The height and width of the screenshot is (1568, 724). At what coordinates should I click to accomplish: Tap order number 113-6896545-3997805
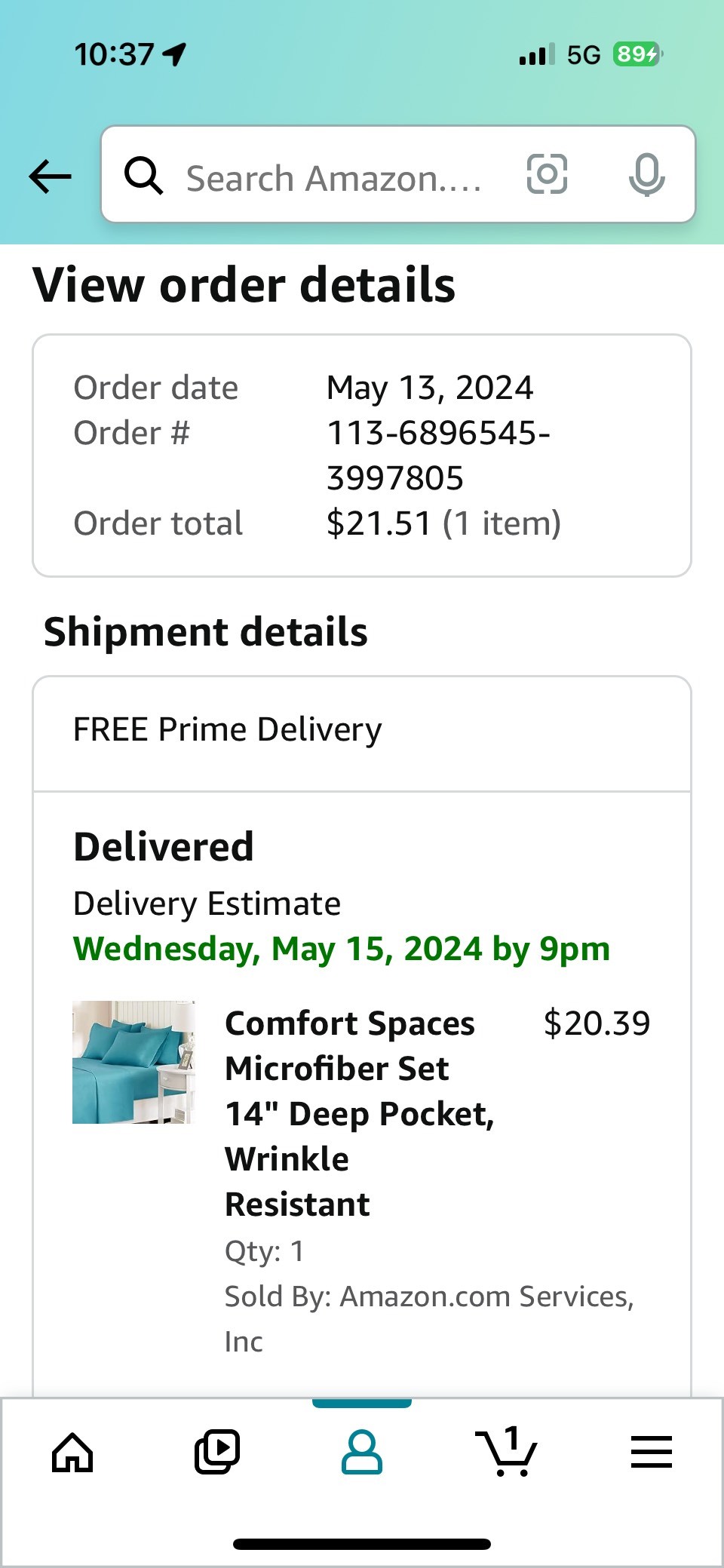pos(438,456)
